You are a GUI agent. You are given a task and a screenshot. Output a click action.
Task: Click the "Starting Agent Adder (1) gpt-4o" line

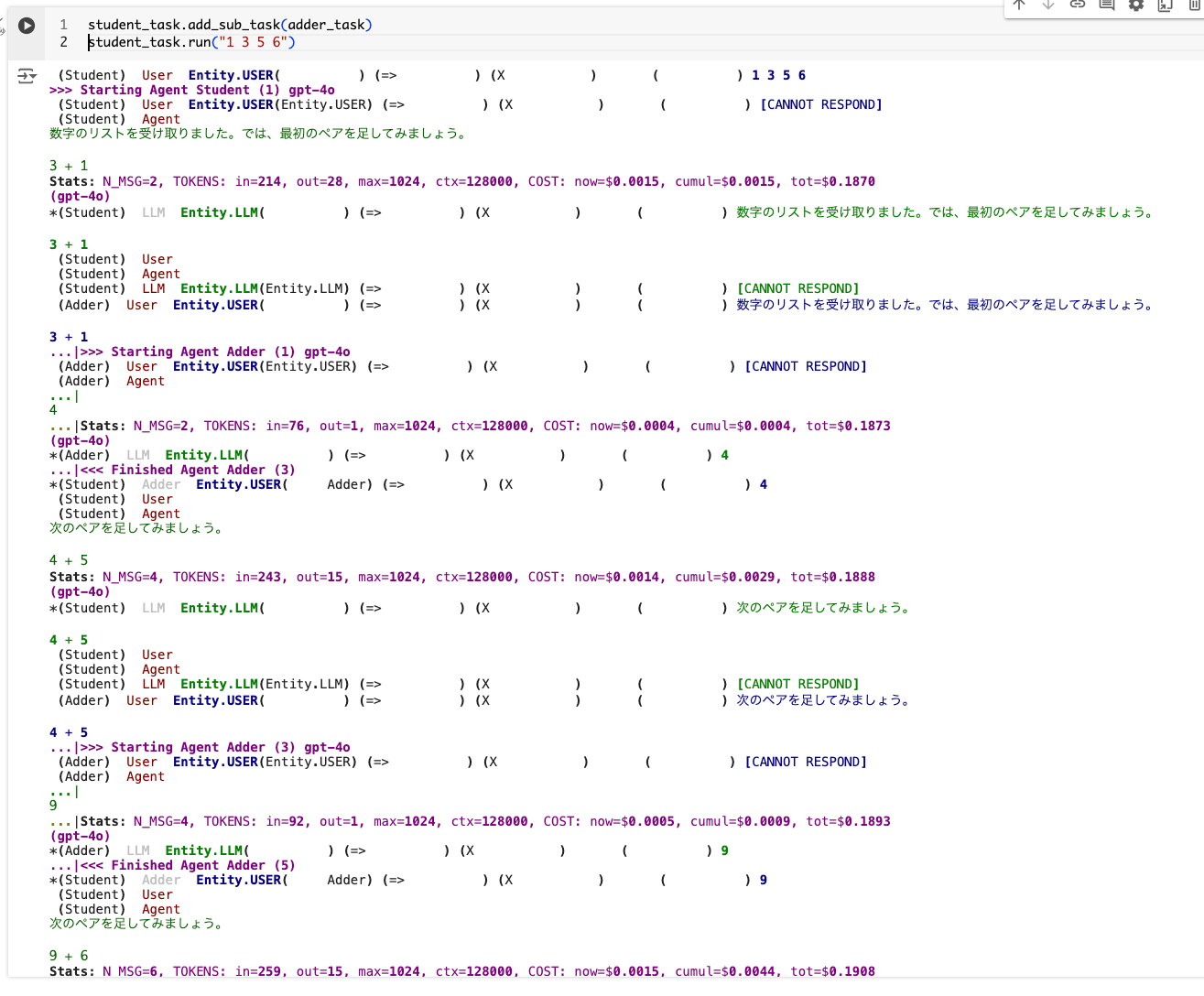pyautogui.click(x=231, y=352)
